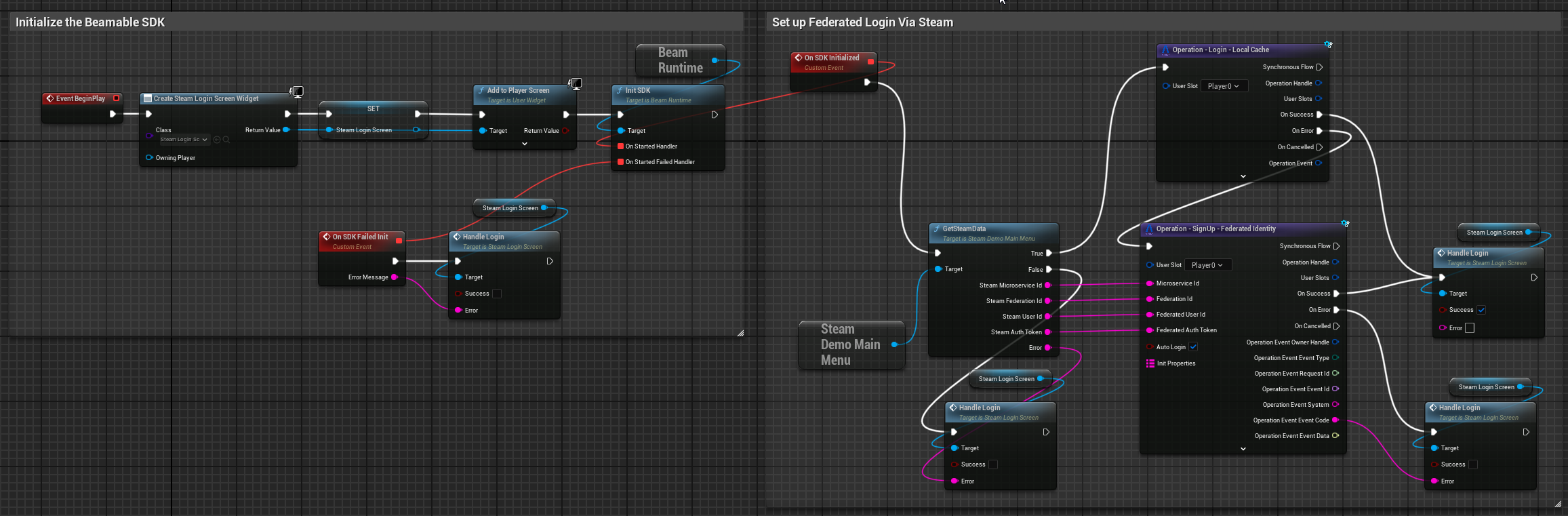1568x516 pixels.
Task: Select the Init SDK node title
Action: [637, 90]
